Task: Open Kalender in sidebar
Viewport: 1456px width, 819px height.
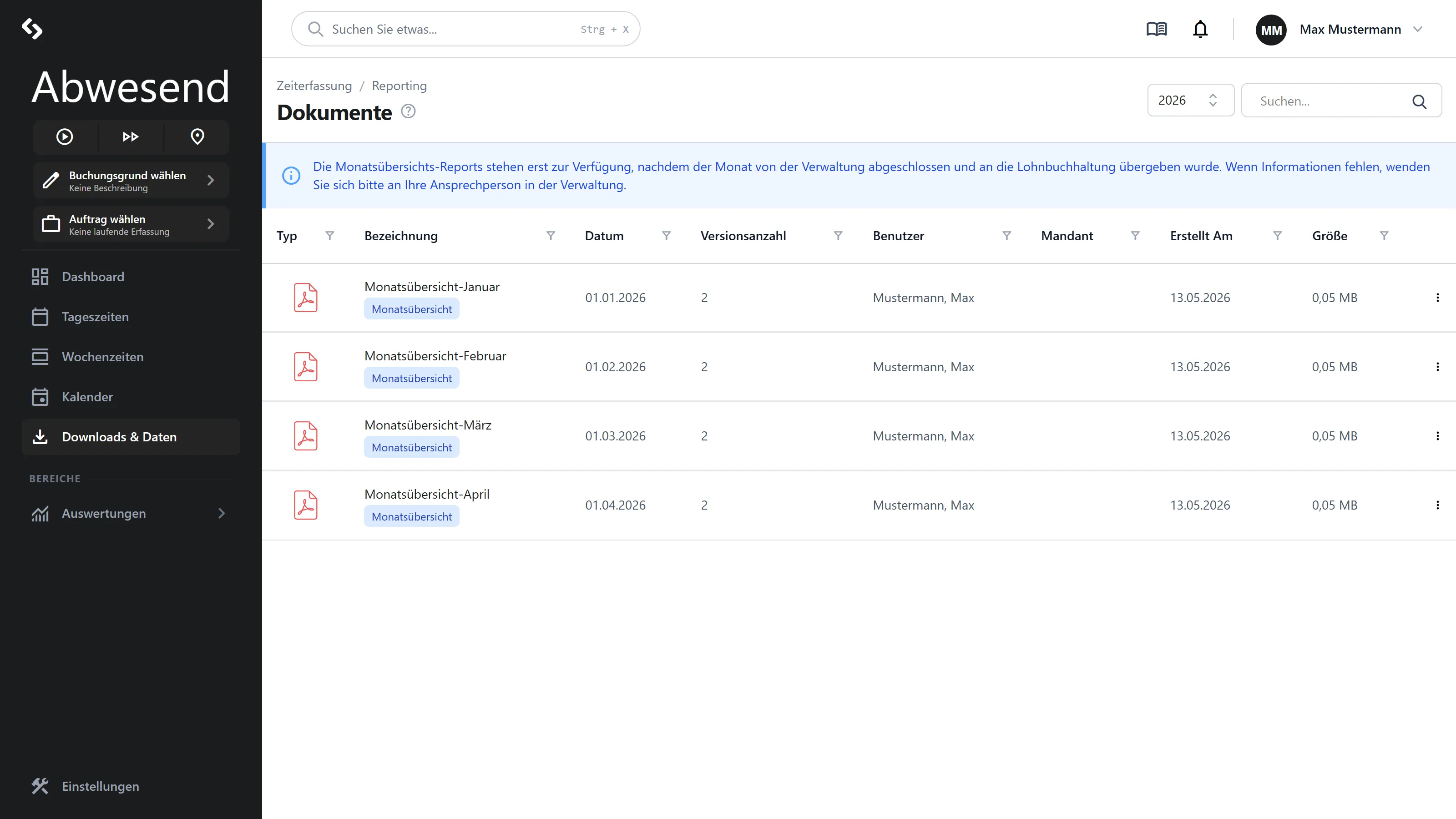Action: click(131, 397)
